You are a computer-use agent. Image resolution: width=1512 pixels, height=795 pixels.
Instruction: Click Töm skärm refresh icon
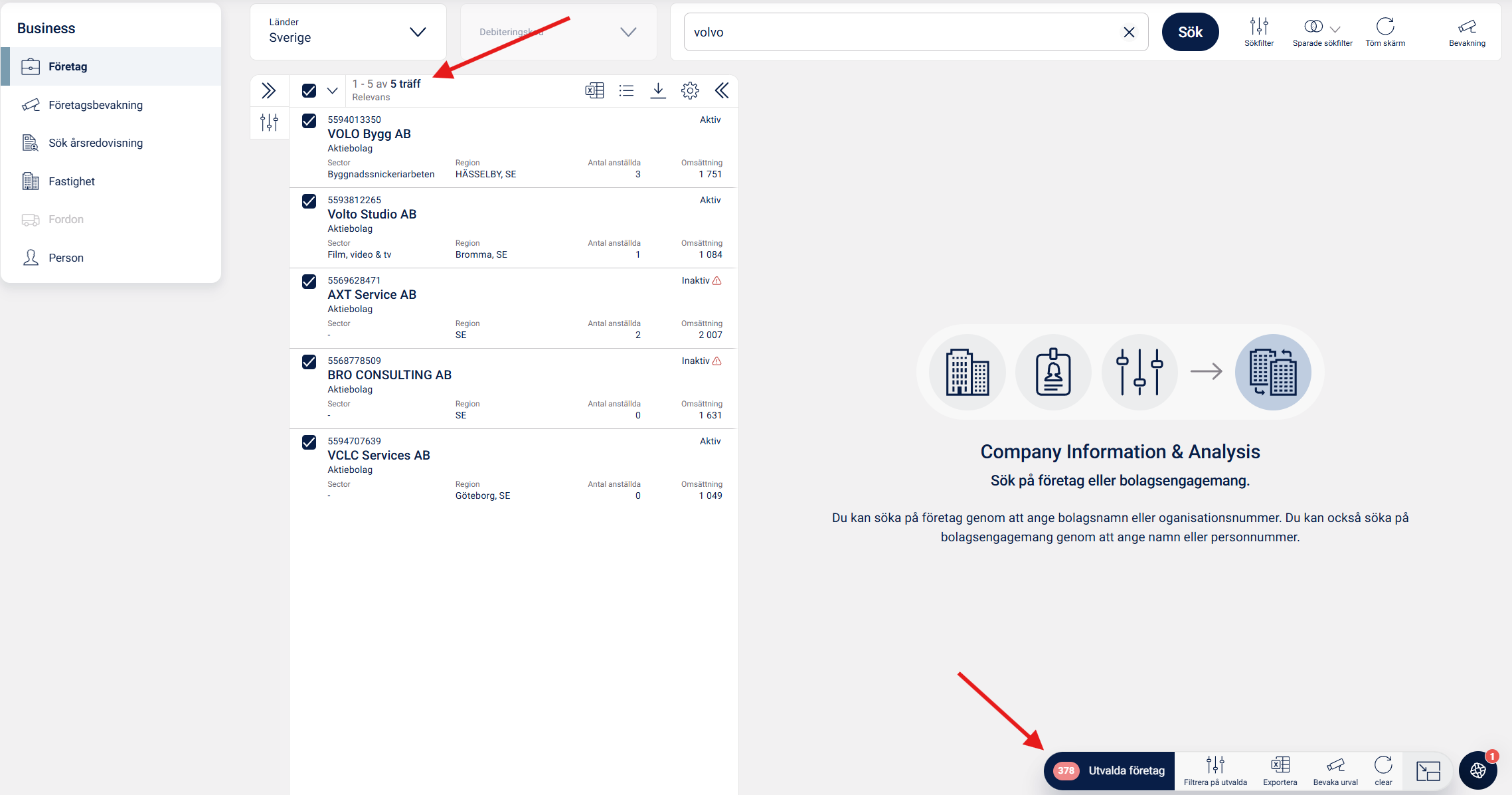coord(1385,27)
